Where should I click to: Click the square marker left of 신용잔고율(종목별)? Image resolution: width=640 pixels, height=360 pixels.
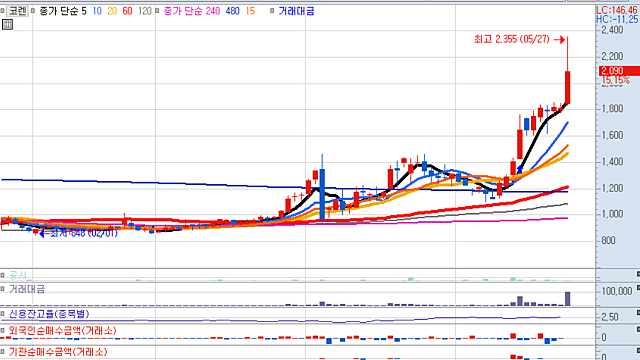click(x=2, y=314)
